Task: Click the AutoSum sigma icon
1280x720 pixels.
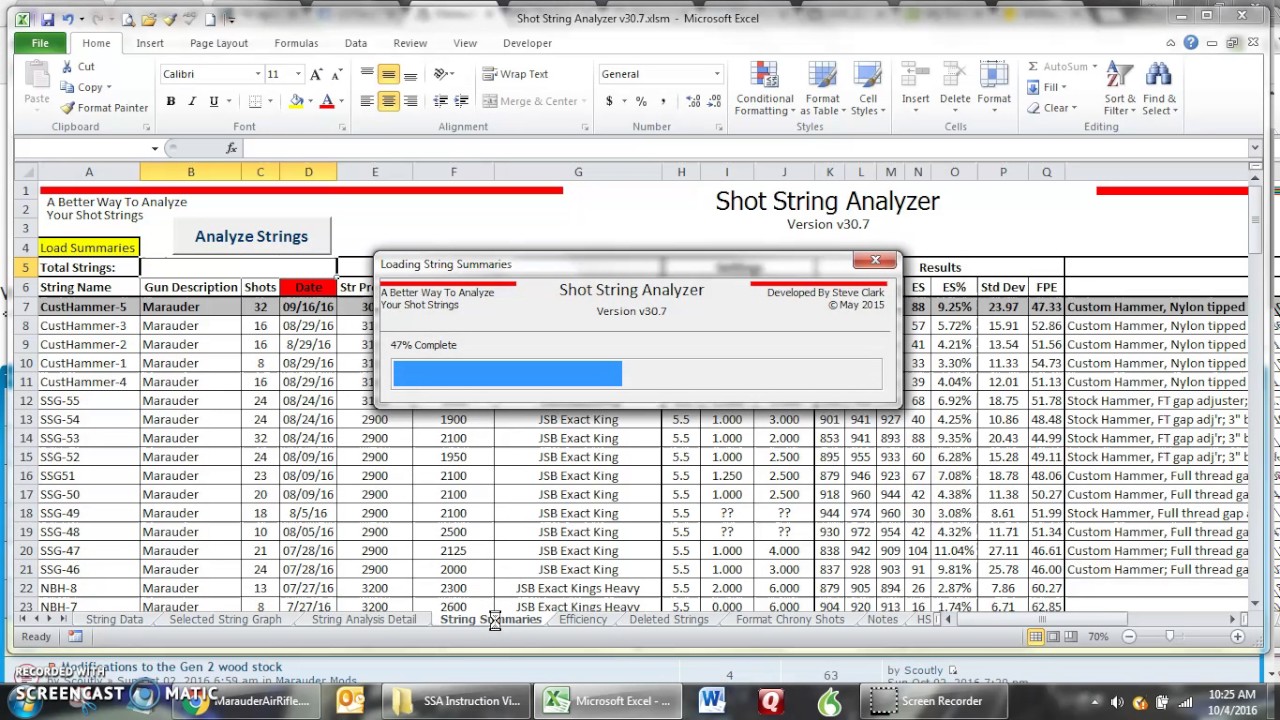Action: (1033, 67)
